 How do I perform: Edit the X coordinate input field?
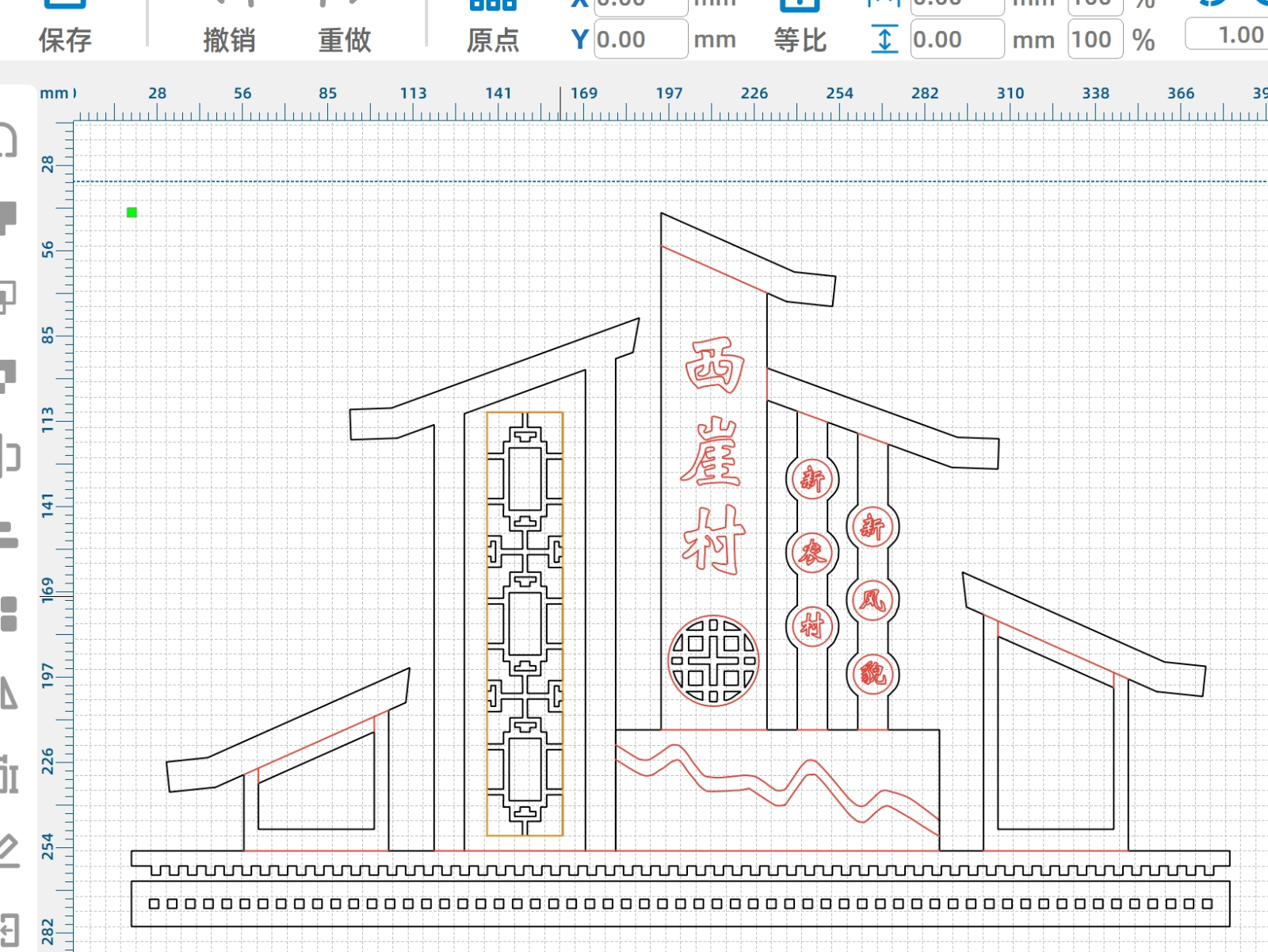click(x=640, y=6)
